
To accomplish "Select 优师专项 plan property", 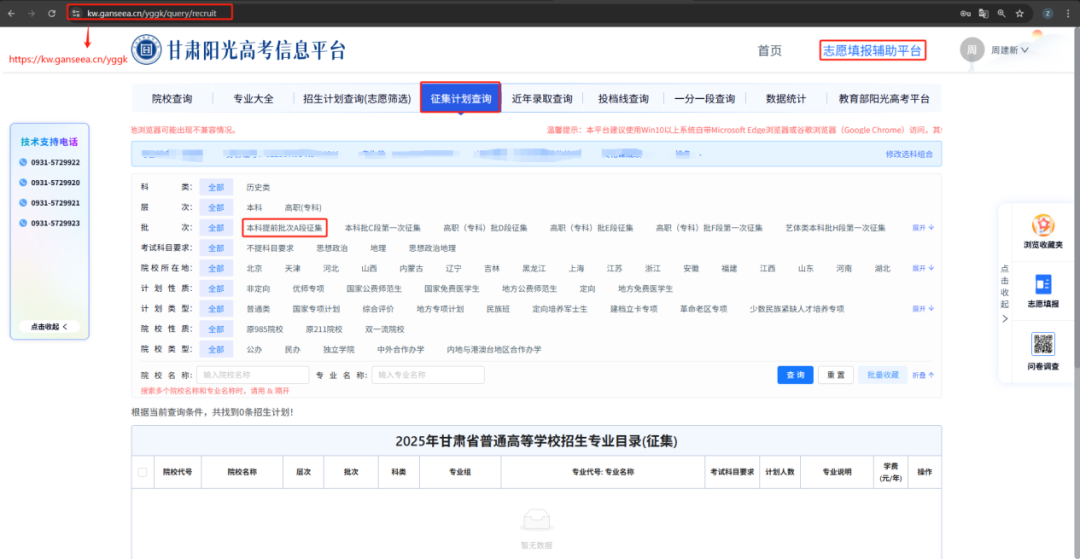I will pyautogui.click(x=308, y=288).
